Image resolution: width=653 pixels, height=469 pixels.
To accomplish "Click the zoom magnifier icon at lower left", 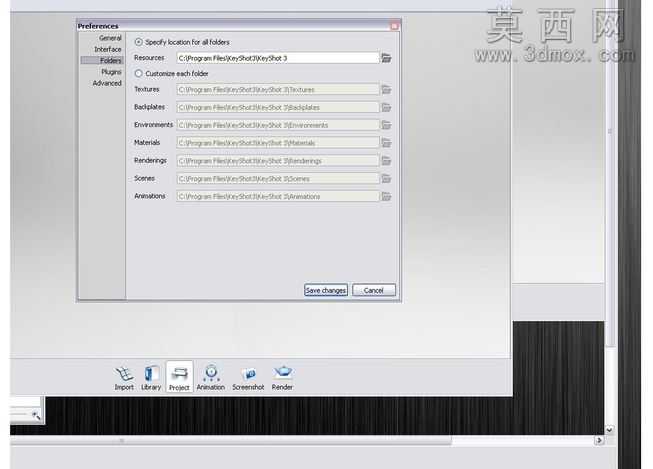I will tap(36, 415).
